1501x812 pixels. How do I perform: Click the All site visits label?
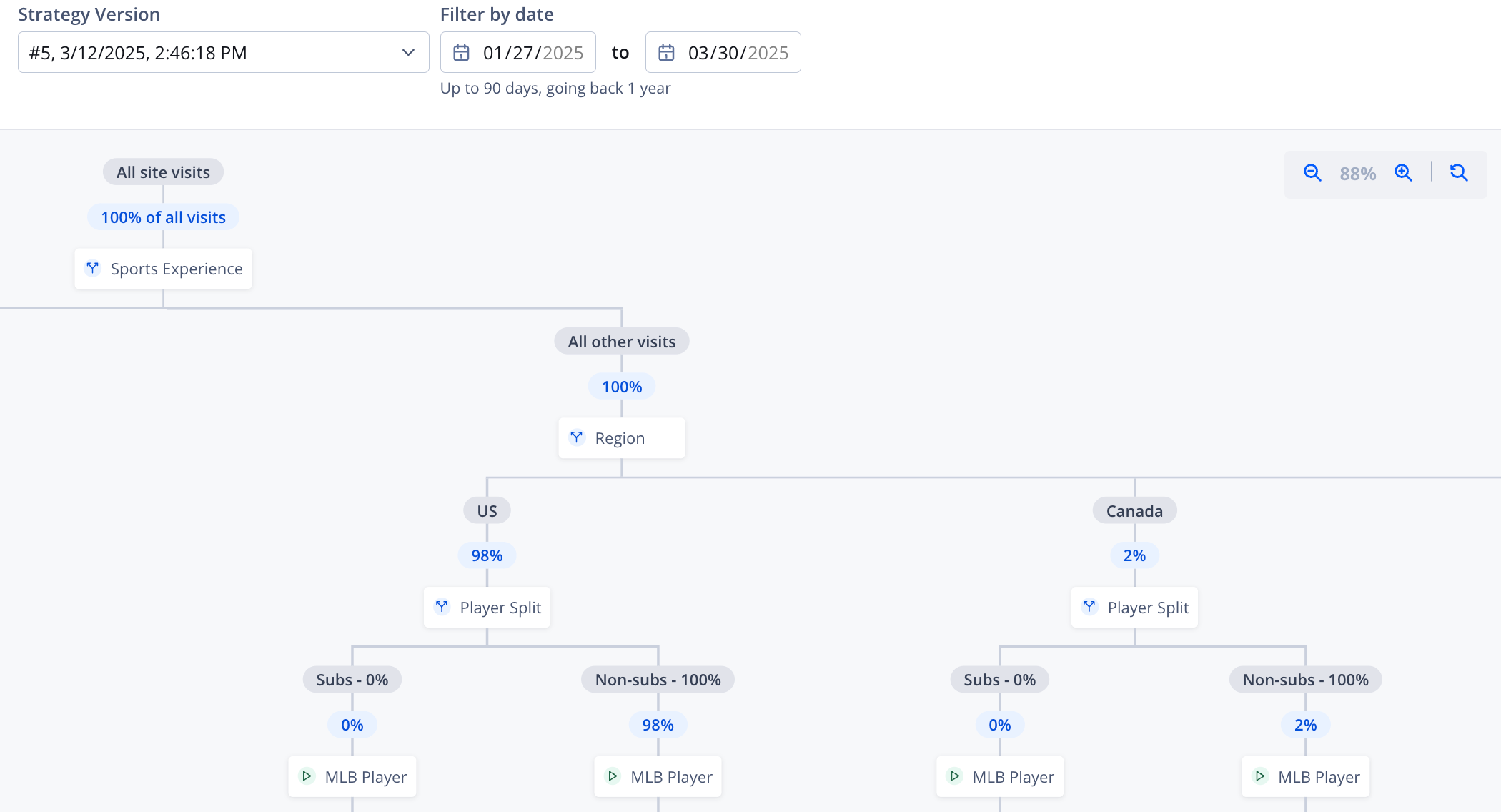[163, 172]
